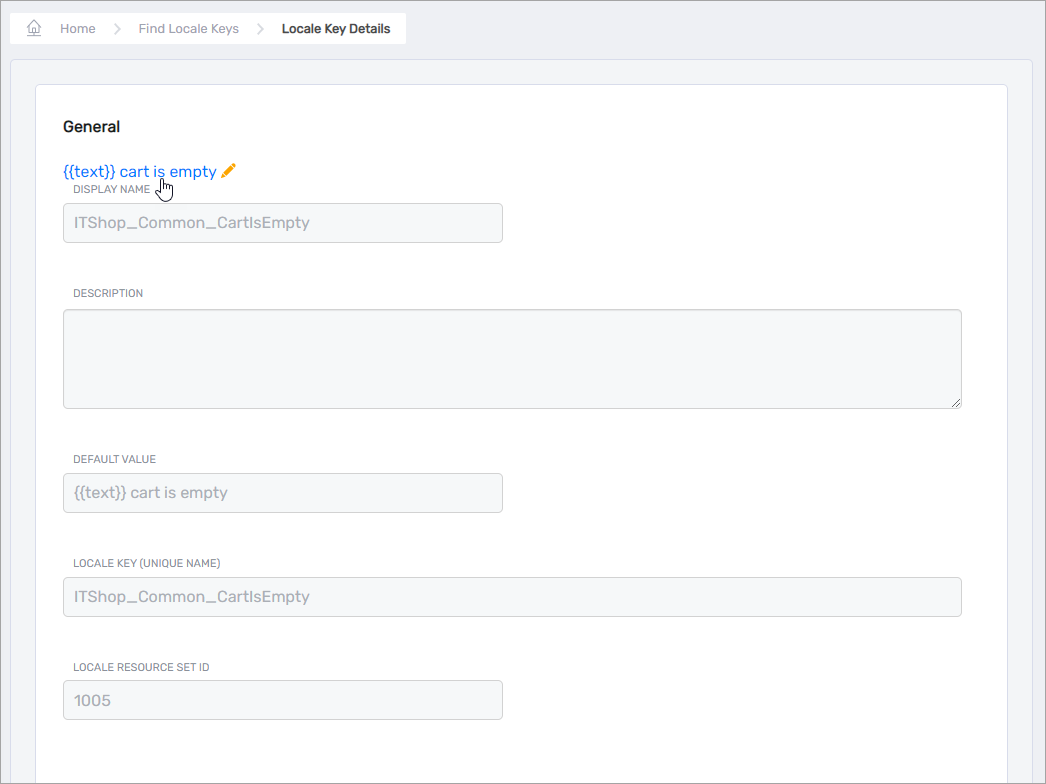Click the Locale Resource Set ID field
Screen dimensions: 1046x784
[x=282, y=700]
